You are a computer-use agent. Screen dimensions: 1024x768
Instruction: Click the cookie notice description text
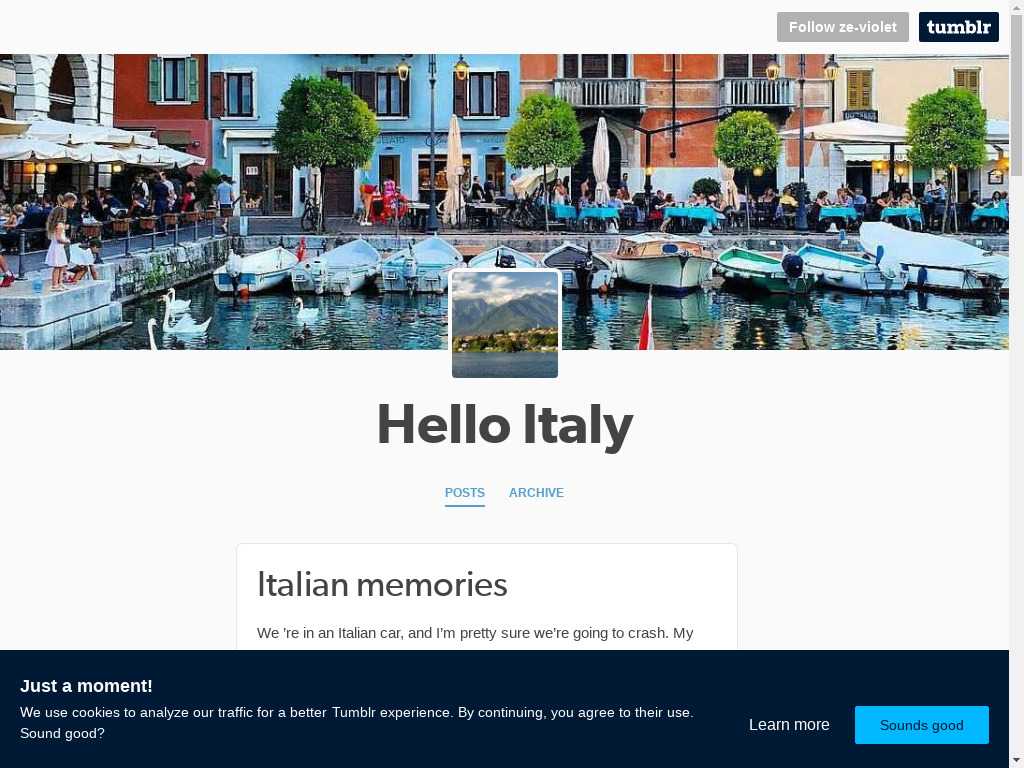point(357,722)
